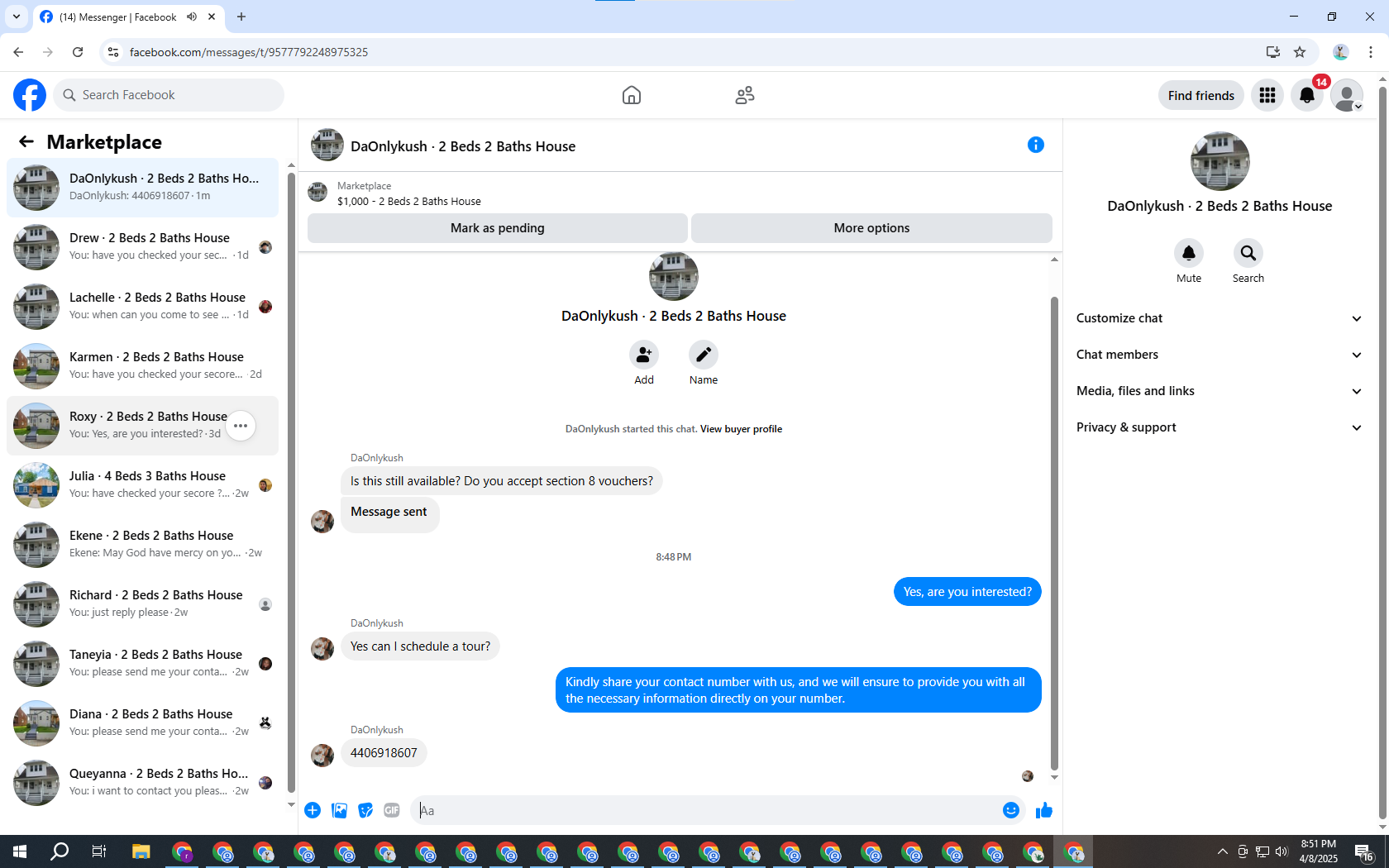Open Windows Task View
1389x868 pixels.
pos(99,851)
